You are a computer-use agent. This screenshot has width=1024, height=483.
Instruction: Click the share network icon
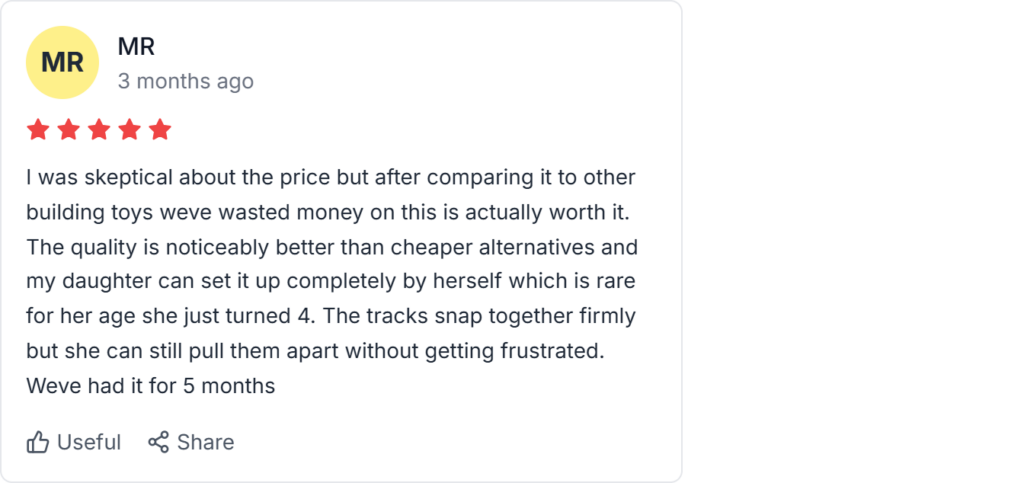(x=158, y=442)
